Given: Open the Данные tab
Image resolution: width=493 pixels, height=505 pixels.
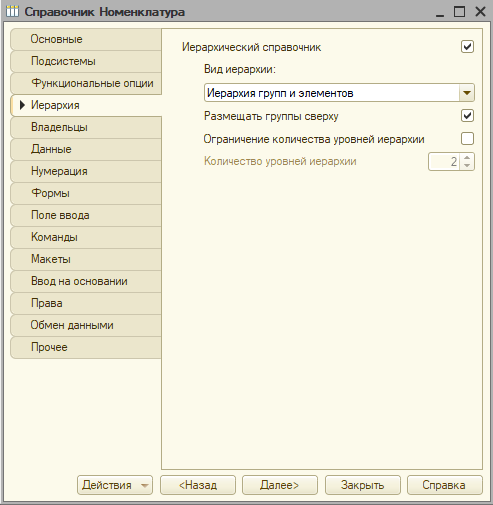Looking at the screenshot, I should [86, 149].
